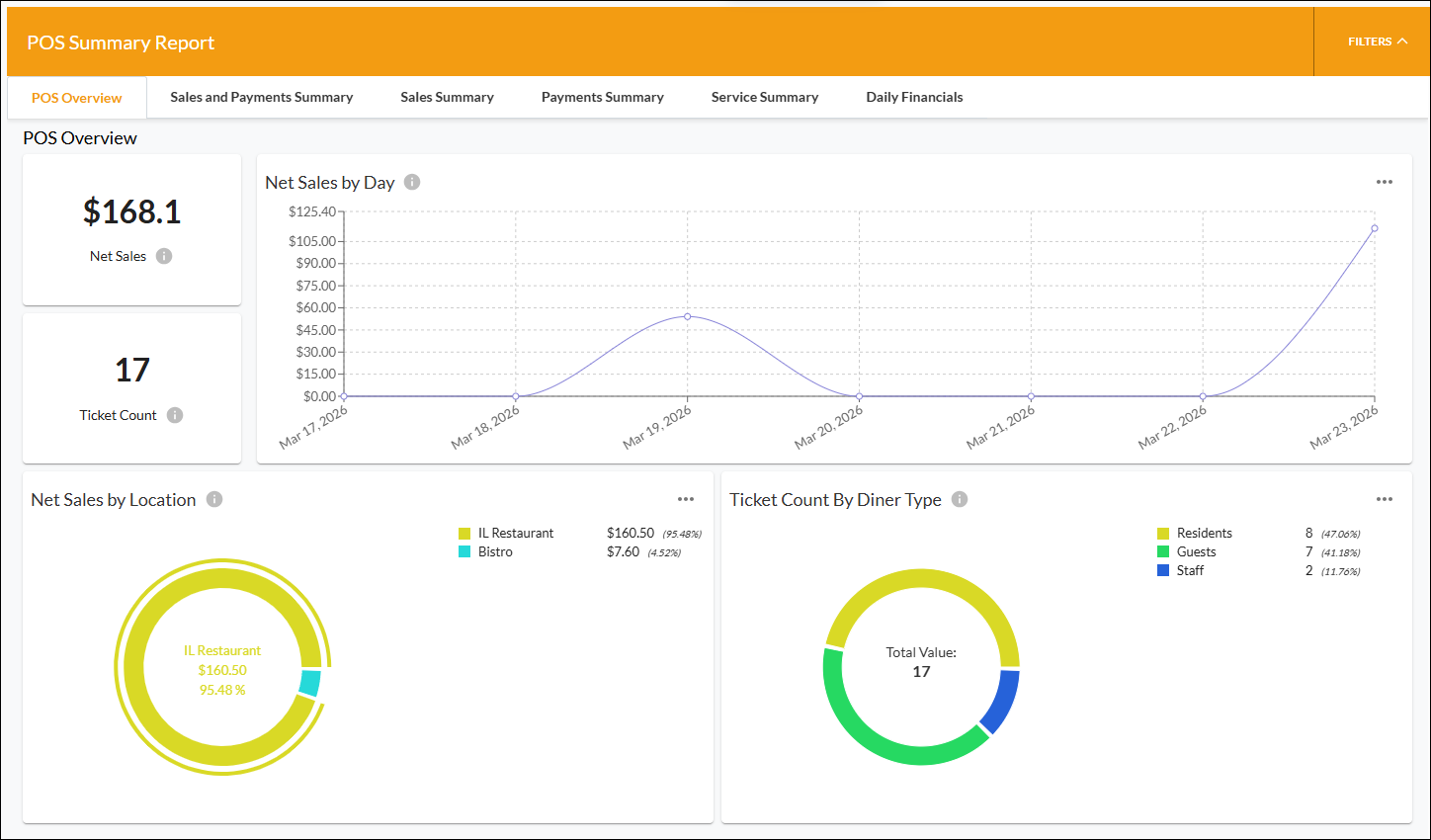Click the cyan Bistro slice of donut chart
This screenshot has width=1431, height=840.
[310, 683]
